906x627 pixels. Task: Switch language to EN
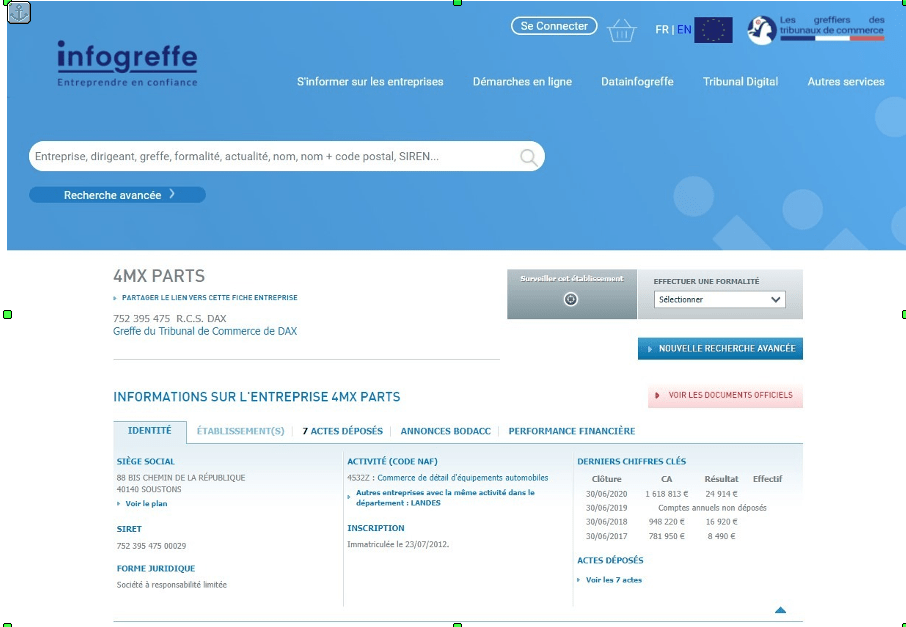[x=684, y=30]
